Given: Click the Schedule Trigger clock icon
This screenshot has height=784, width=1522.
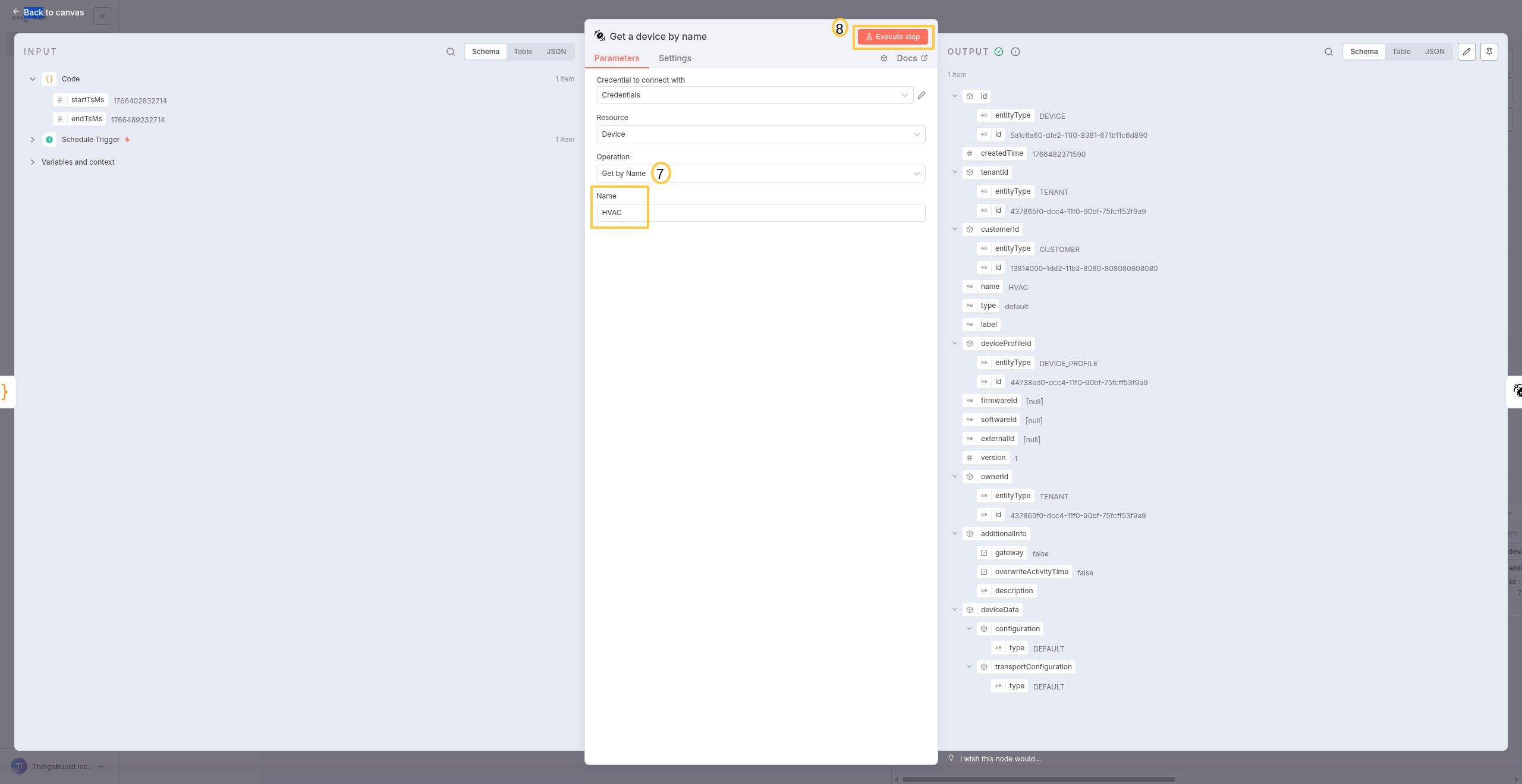Looking at the screenshot, I should (49, 140).
